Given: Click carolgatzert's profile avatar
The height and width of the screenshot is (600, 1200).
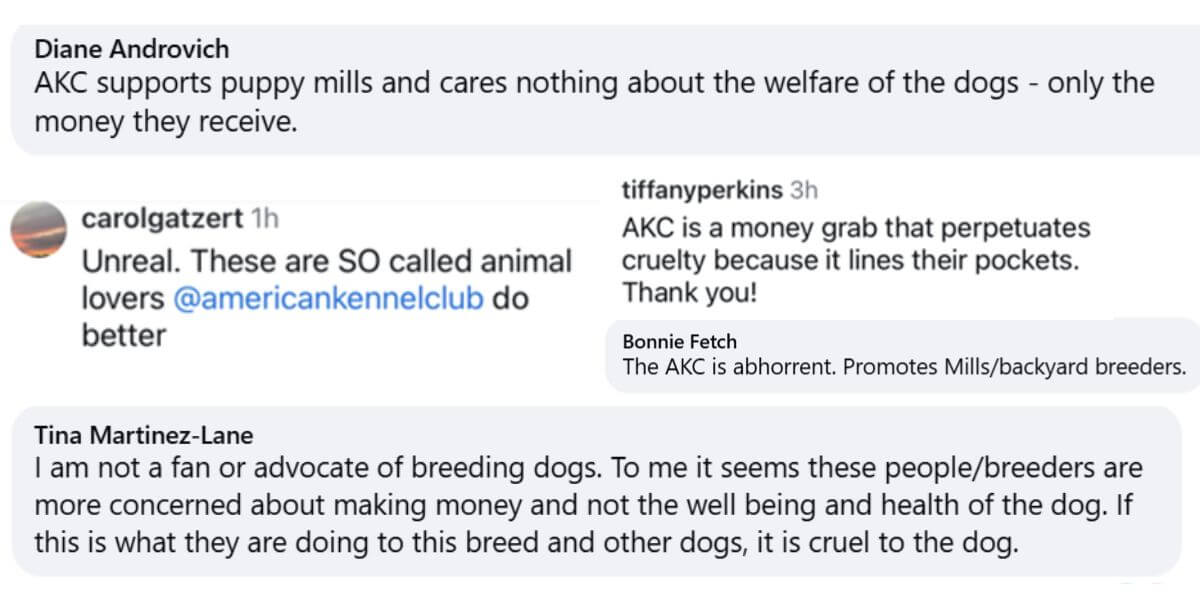Looking at the screenshot, I should click(39, 229).
